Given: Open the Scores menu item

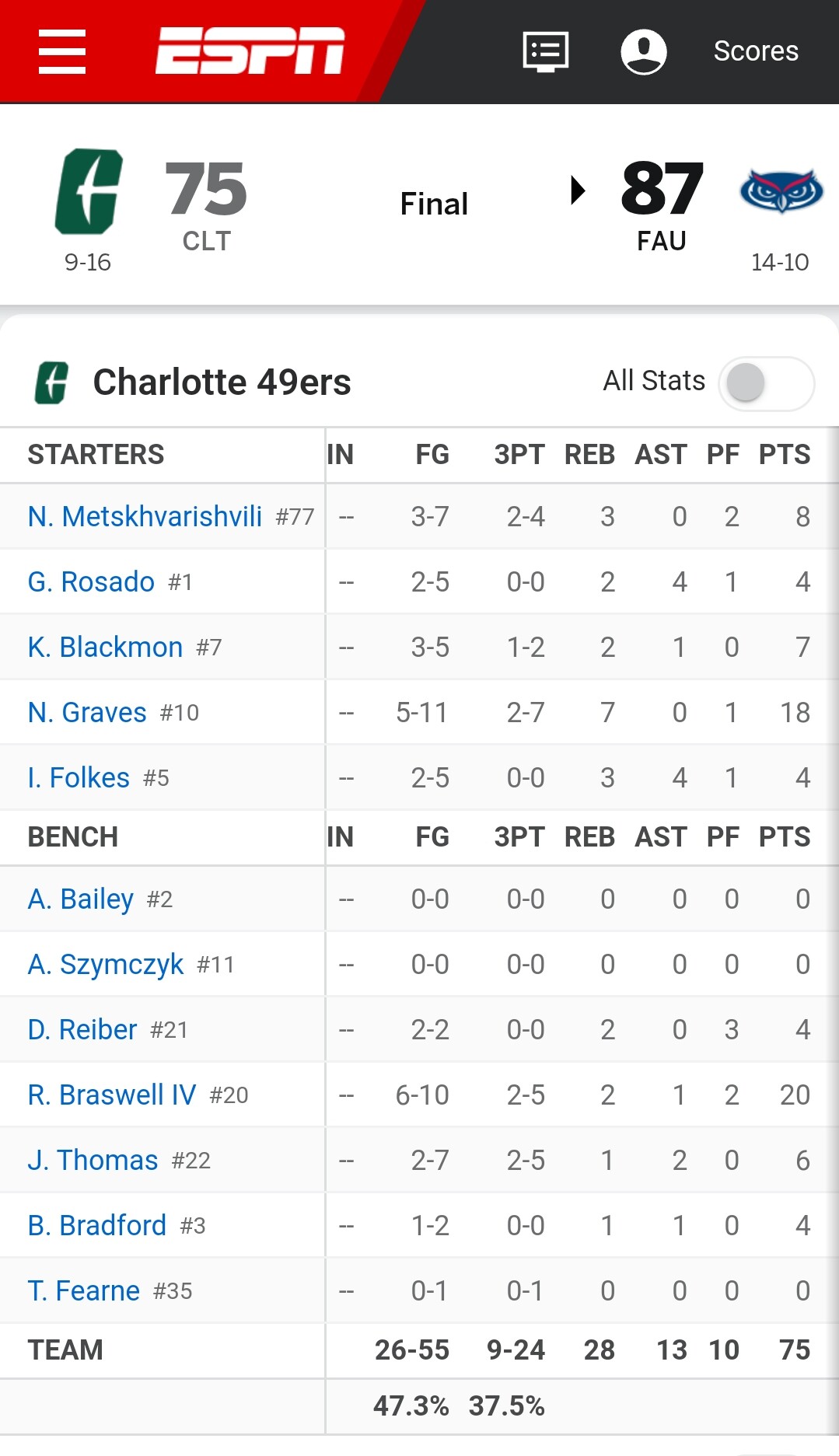Looking at the screenshot, I should point(756,51).
